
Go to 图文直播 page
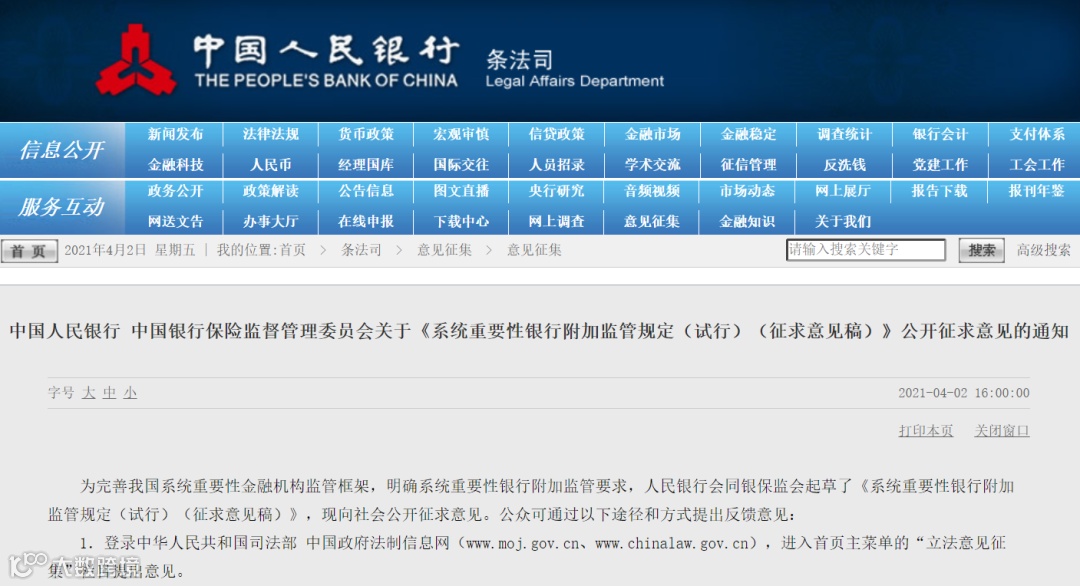click(461, 191)
